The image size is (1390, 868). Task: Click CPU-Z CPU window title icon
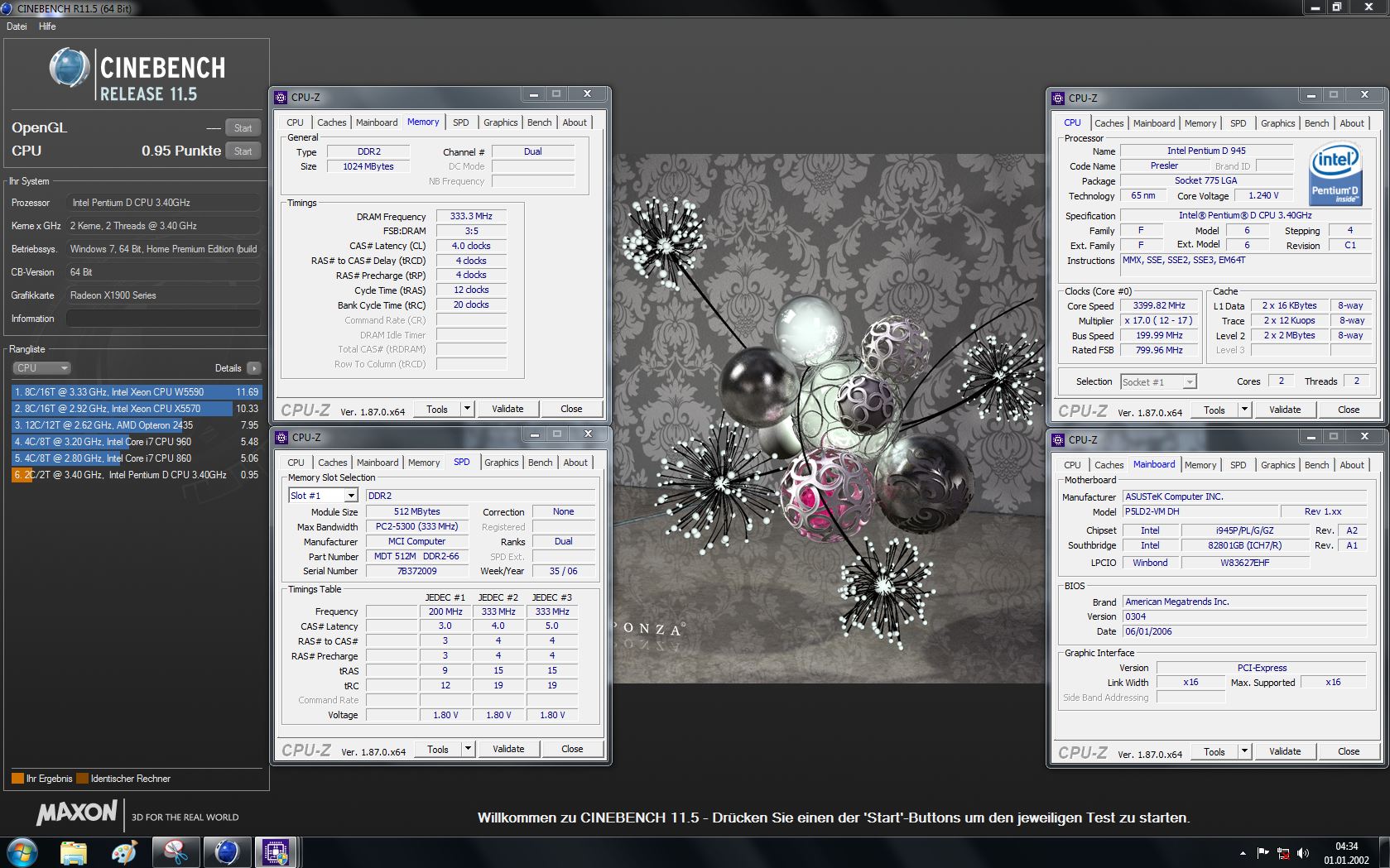click(x=1058, y=98)
